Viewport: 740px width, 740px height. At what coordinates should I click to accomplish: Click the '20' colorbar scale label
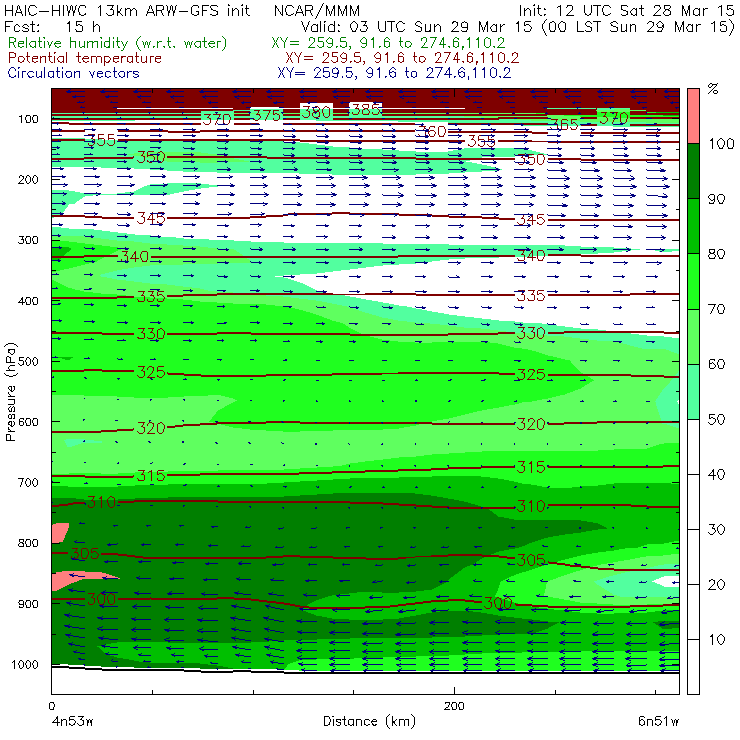pyautogui.click(x=716, y=584)
